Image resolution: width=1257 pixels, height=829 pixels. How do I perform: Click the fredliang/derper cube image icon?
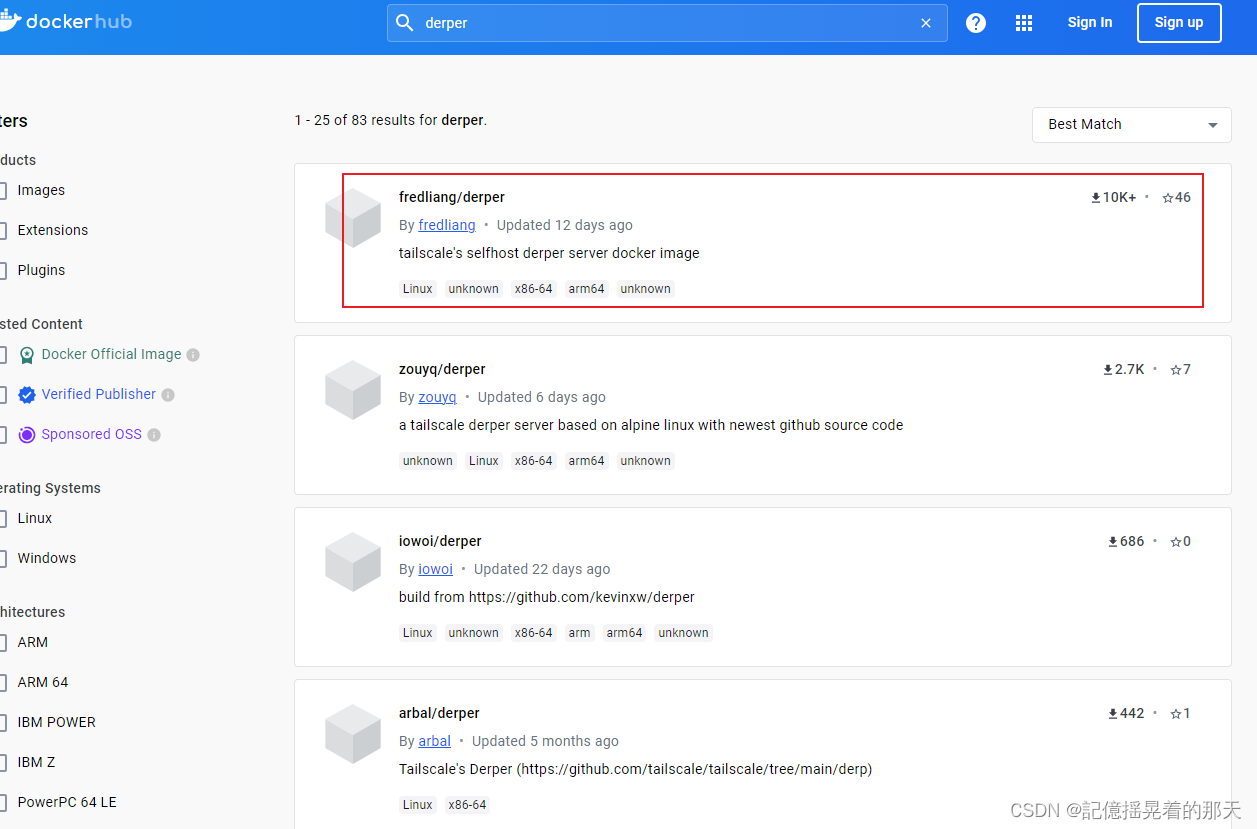coord(353,217)
